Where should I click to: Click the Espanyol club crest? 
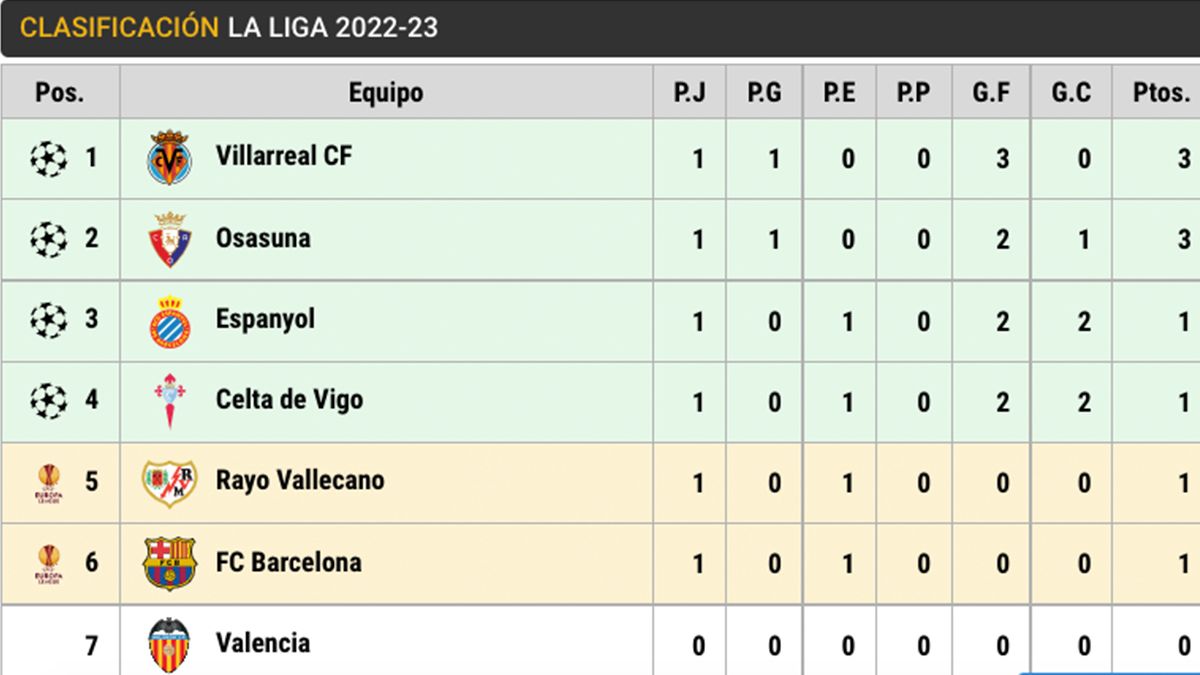tap(169, 321)
